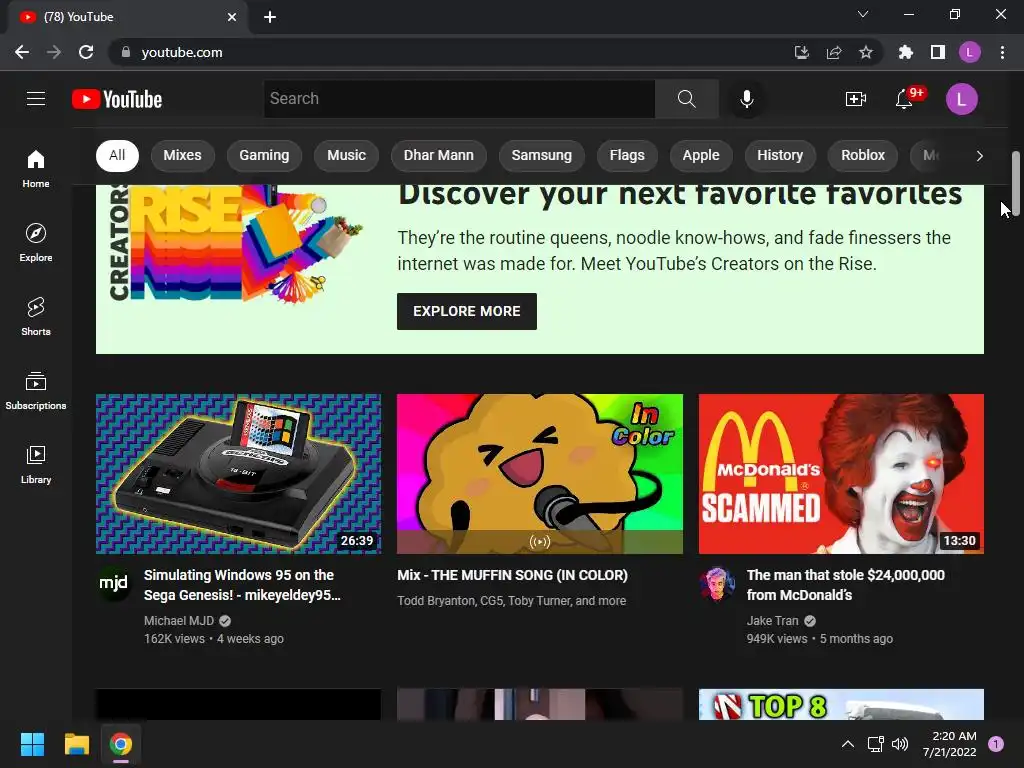Open Chrome extensions puzzle icon

coord(905,52)
